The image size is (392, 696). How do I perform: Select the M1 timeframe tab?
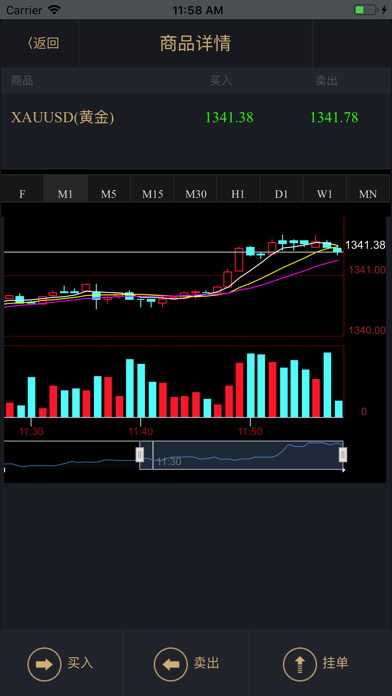65,189
